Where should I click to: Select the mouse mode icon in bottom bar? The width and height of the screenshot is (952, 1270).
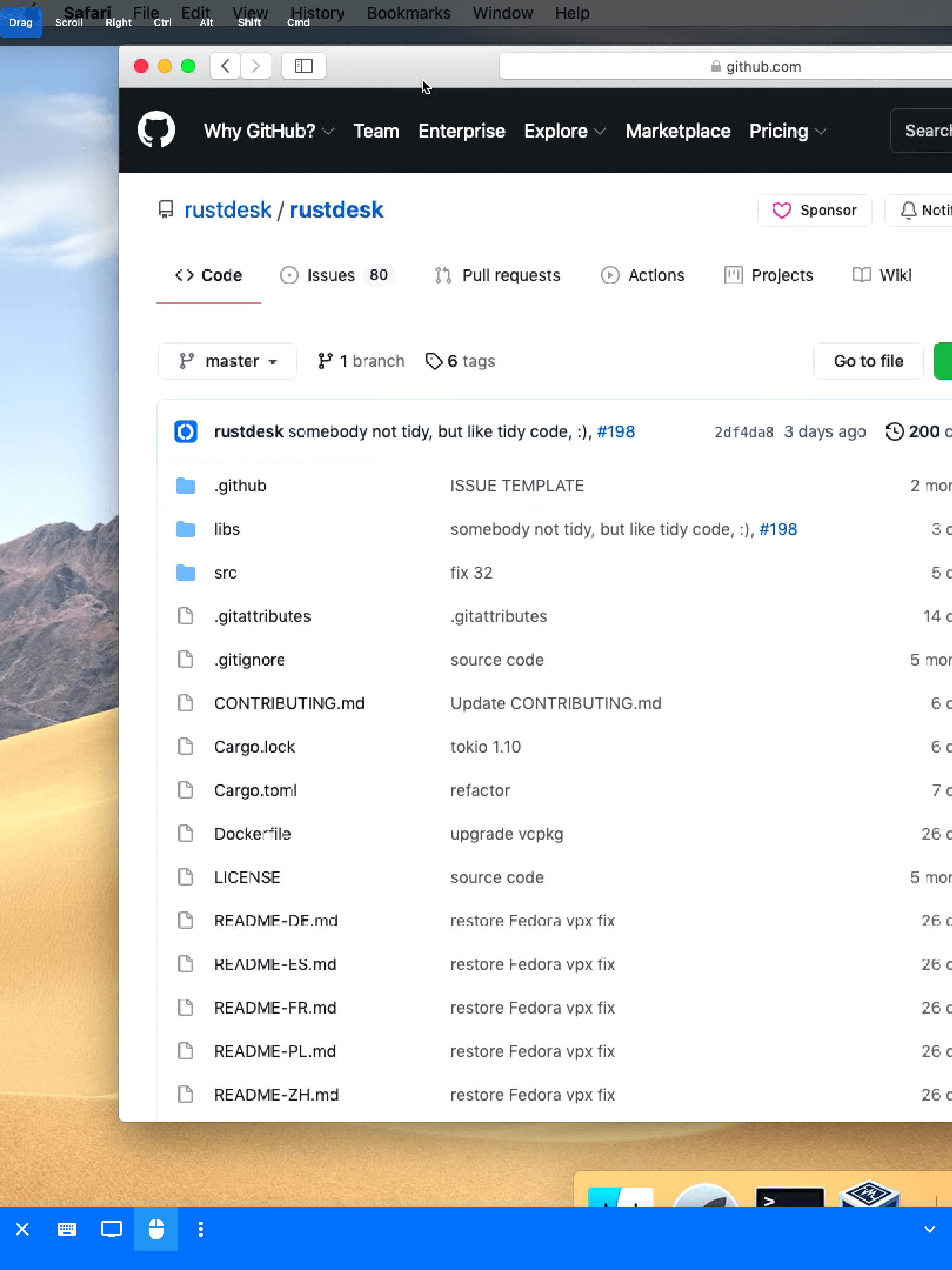click(156, 1229)
